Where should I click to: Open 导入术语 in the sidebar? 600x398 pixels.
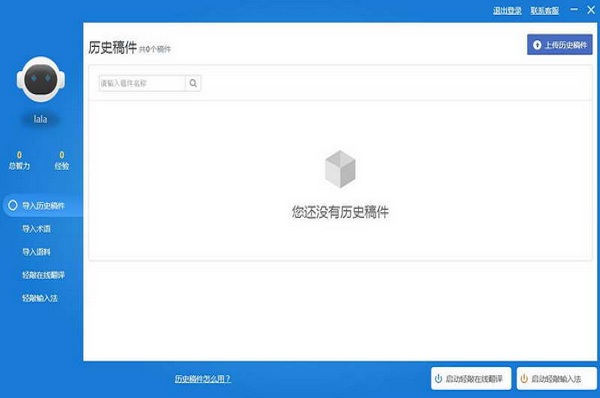coord(36,229)
